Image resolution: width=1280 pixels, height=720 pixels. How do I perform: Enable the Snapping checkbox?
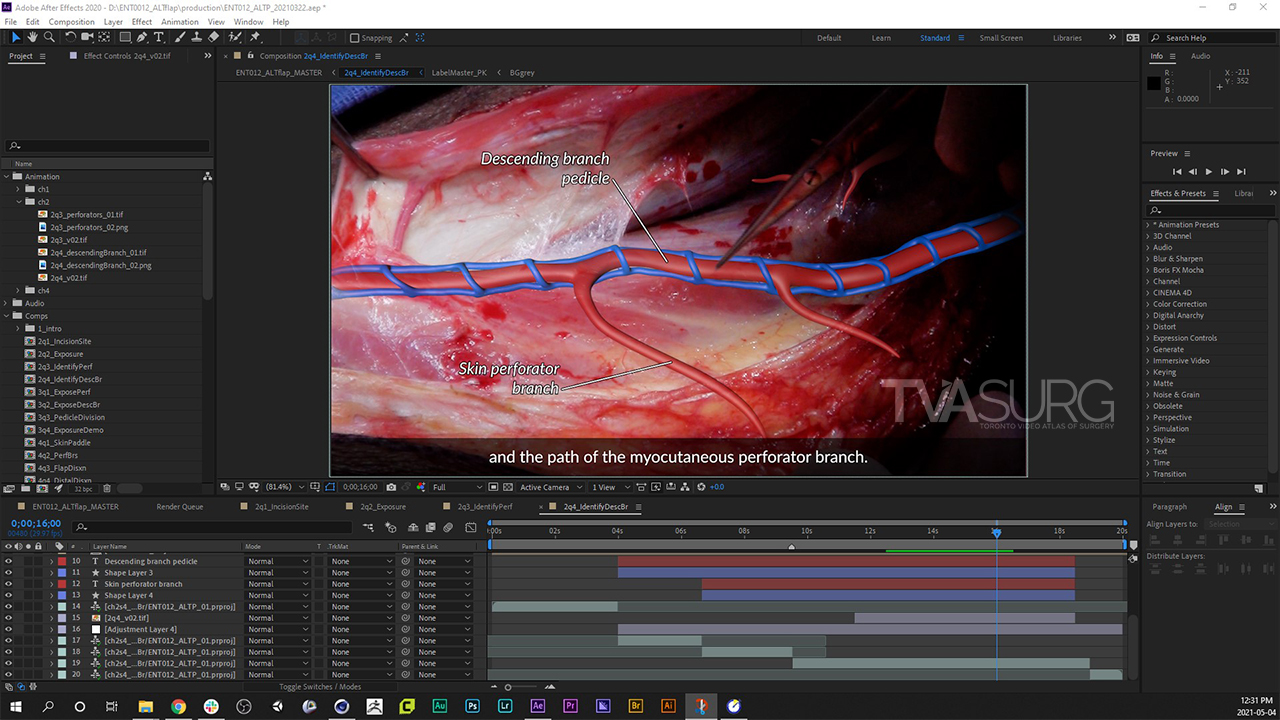354,38
